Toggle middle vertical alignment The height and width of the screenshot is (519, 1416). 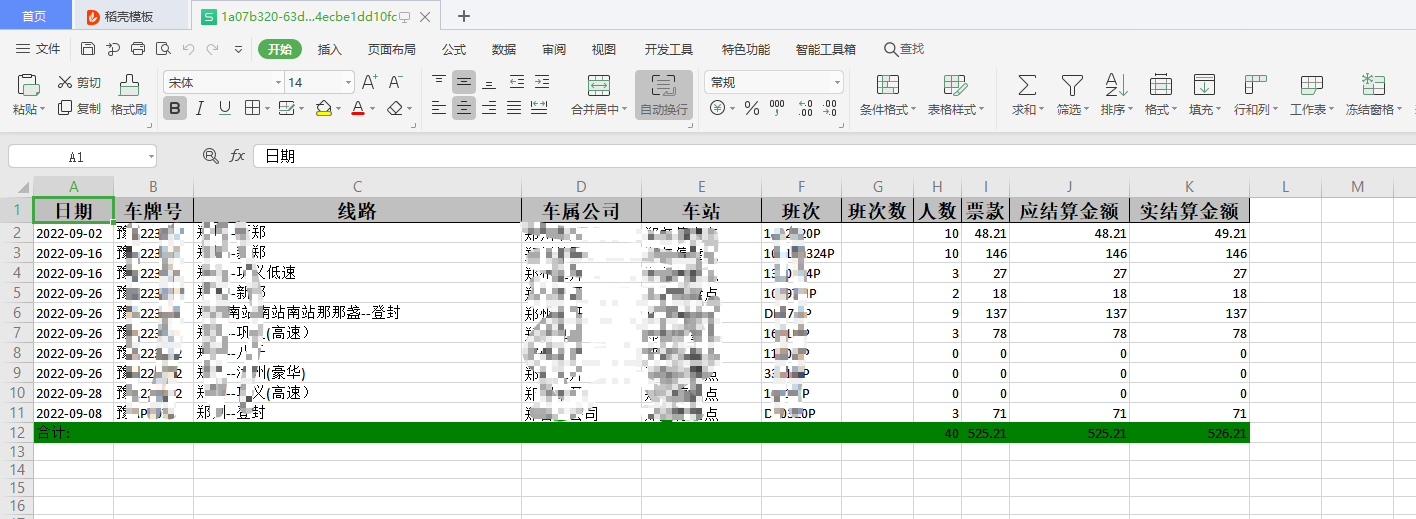point(464,82)
